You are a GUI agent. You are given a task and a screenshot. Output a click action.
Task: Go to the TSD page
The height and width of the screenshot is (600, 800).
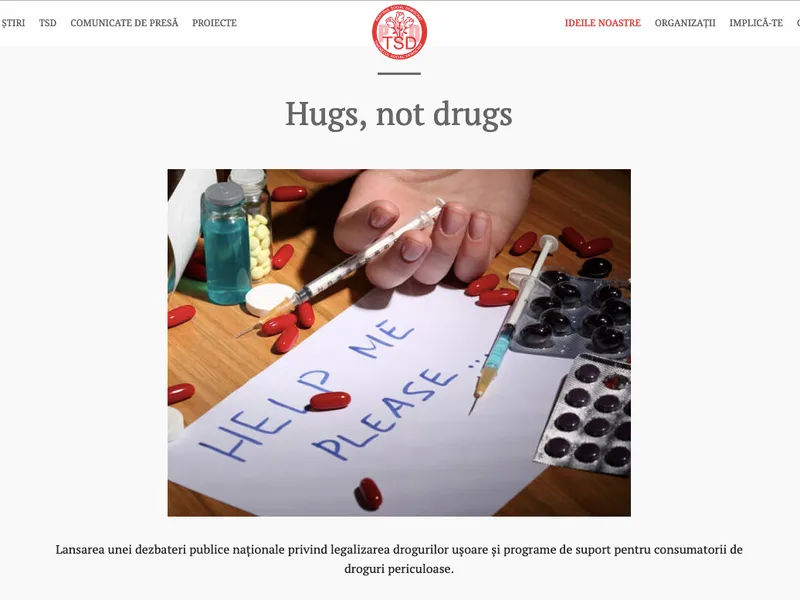(x=47, y=23)
